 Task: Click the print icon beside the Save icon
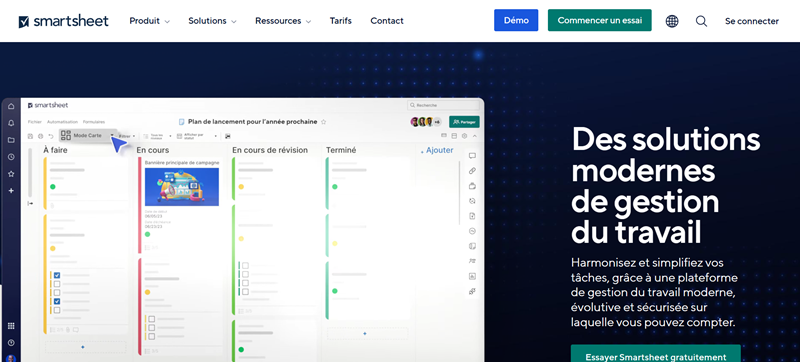pyautogui.click(x=40, y=136)
